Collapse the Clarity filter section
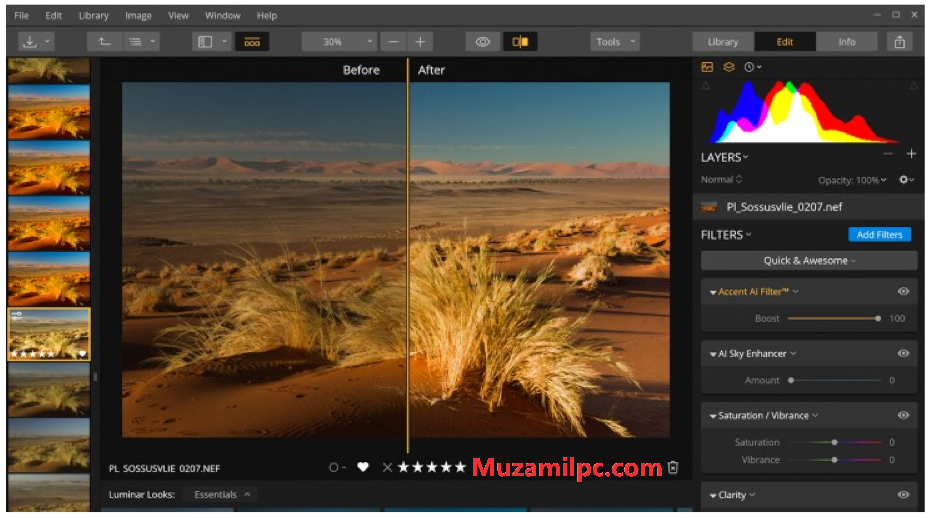 coord(713,496)
